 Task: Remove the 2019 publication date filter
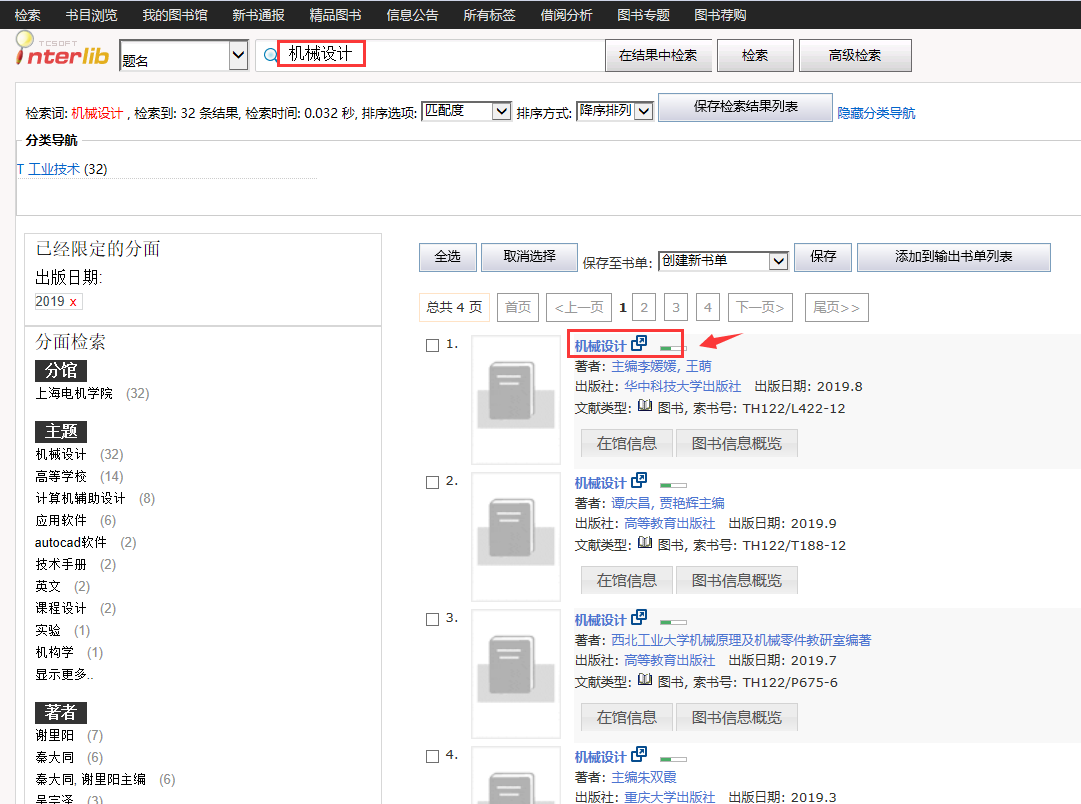click(73, 302)
